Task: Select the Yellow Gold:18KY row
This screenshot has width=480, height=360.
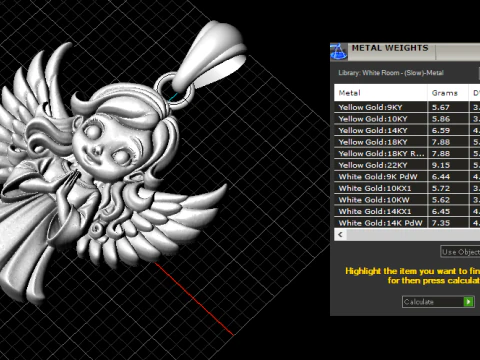Action: click(x=407, y=142)
